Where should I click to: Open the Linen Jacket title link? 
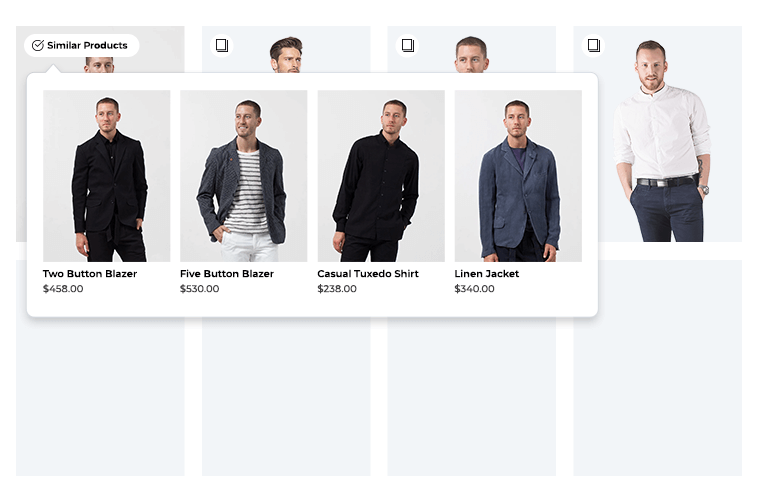coord(487,274)
